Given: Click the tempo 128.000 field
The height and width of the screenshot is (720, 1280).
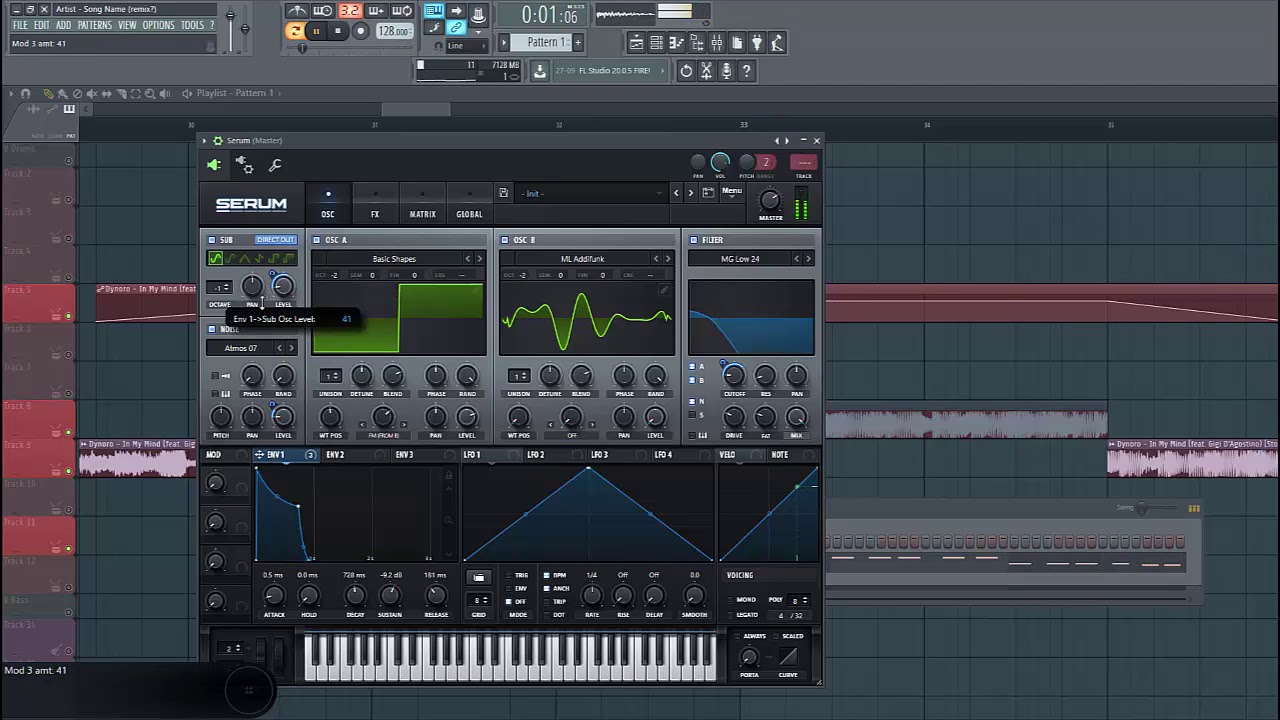Looking at the screenshot, I should coord(394,31).
